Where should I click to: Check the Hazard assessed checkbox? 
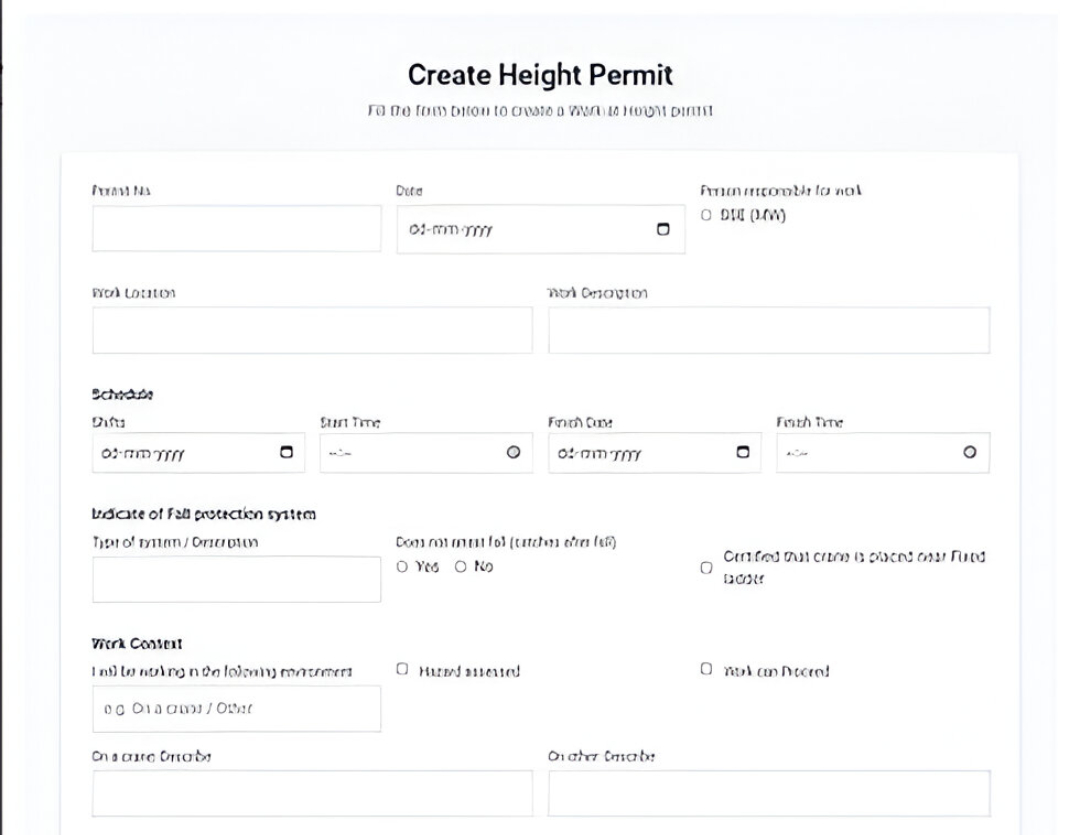pos(402,669)
